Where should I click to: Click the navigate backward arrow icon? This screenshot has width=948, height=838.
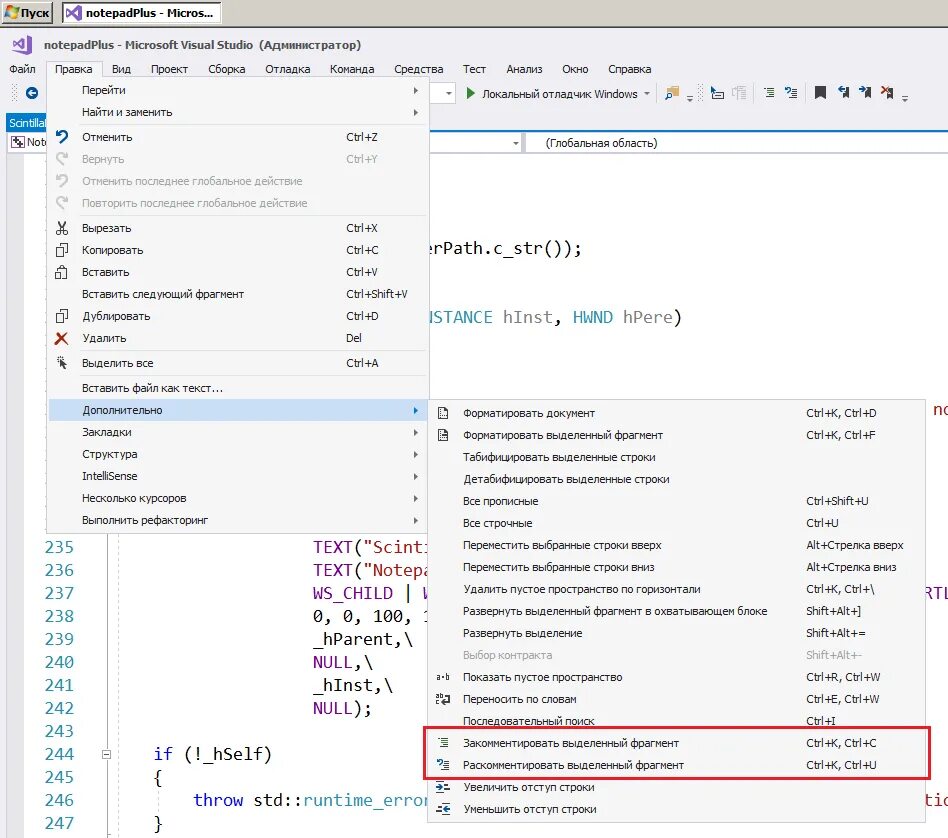tap(32, 93)
